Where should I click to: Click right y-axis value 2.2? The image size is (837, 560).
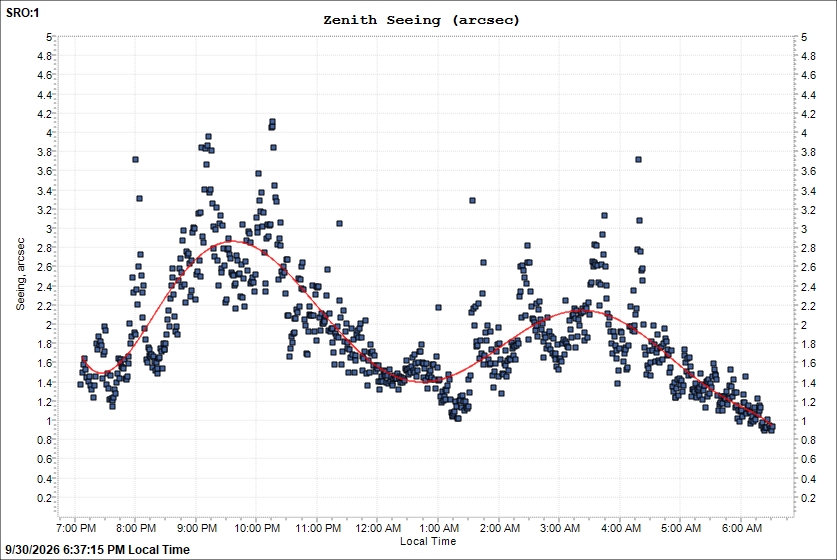click(x=809, y=306)
